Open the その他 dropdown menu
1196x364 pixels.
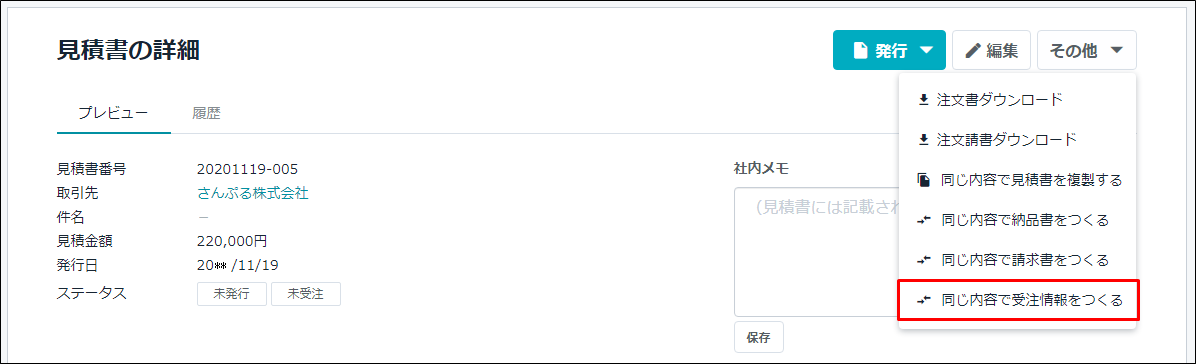(x=1087, y=50)
